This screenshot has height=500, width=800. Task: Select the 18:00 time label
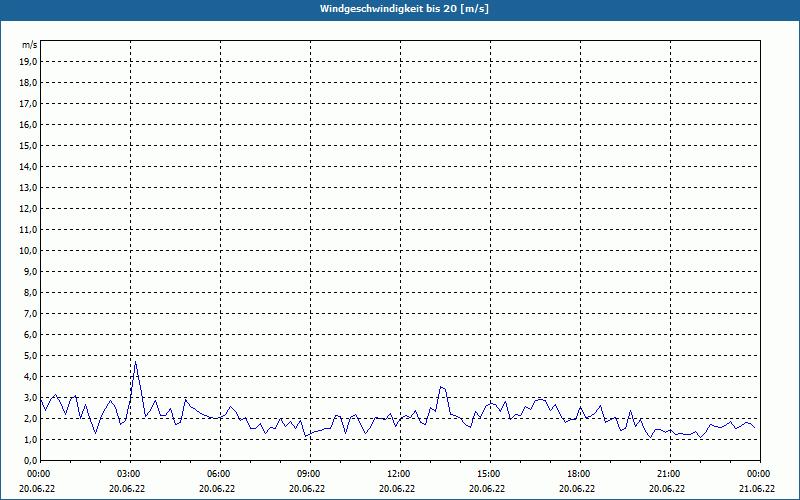click(x=580, y=474)
